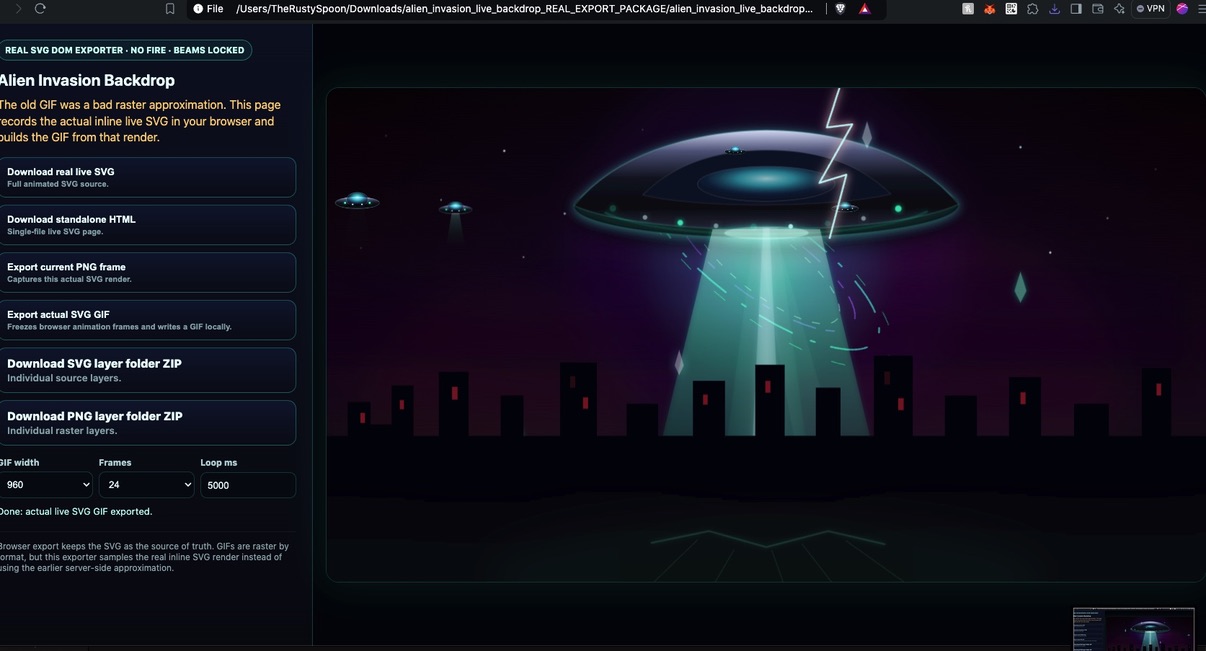Open the extensions puzzle piece menu
The height and width of the screenshot is (651, 1206).
[x=1033, y=8]
